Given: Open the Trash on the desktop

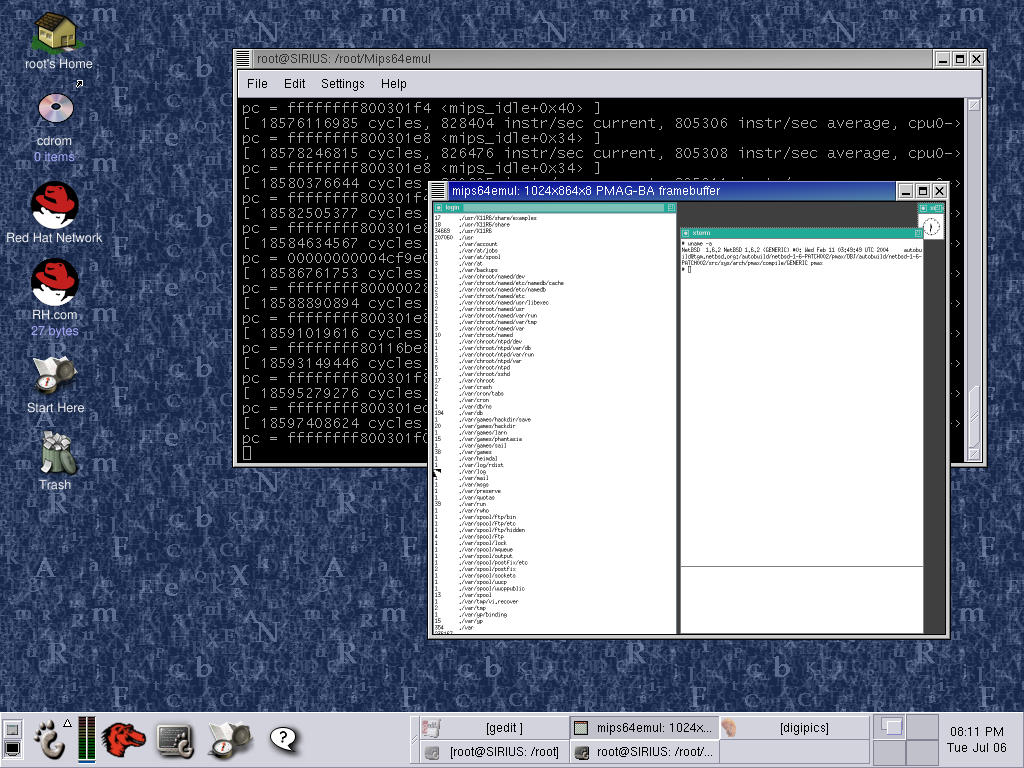Looking at the screenshot, I should 55,454.
